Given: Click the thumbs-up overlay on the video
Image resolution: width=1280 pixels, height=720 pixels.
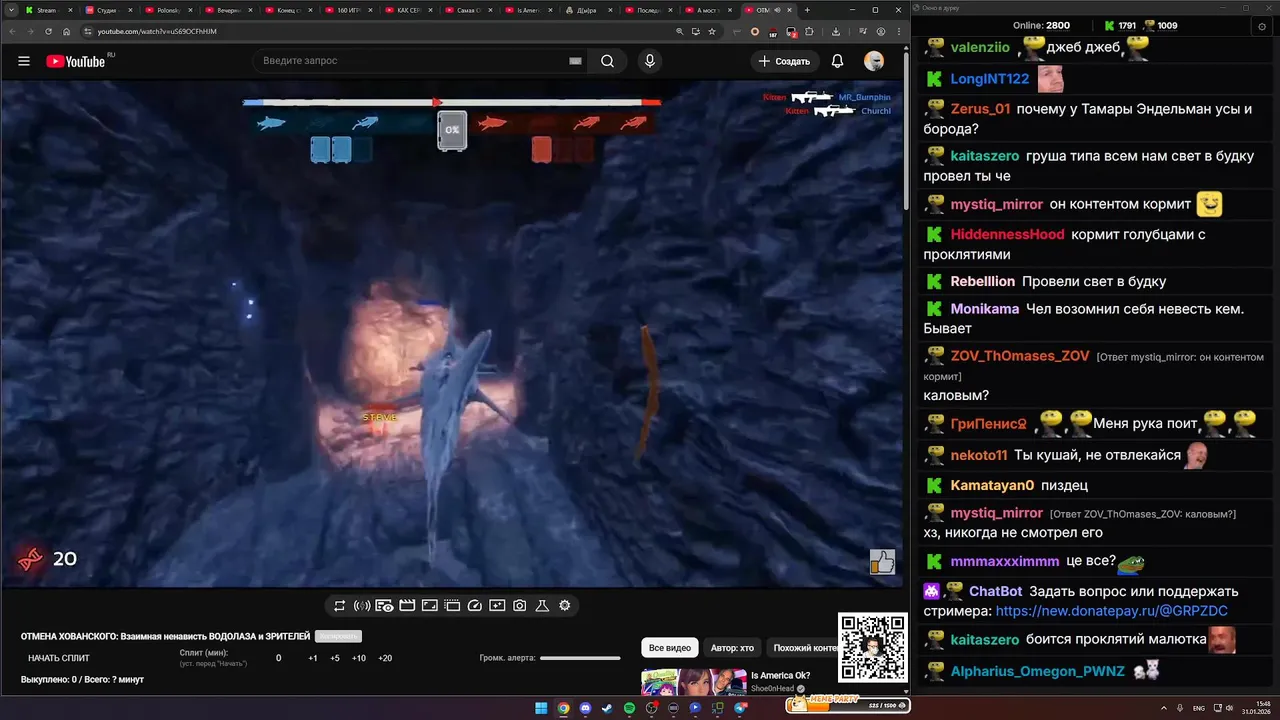Looking at the screenshot, I should pyautogui.click(x=882, y=562).
